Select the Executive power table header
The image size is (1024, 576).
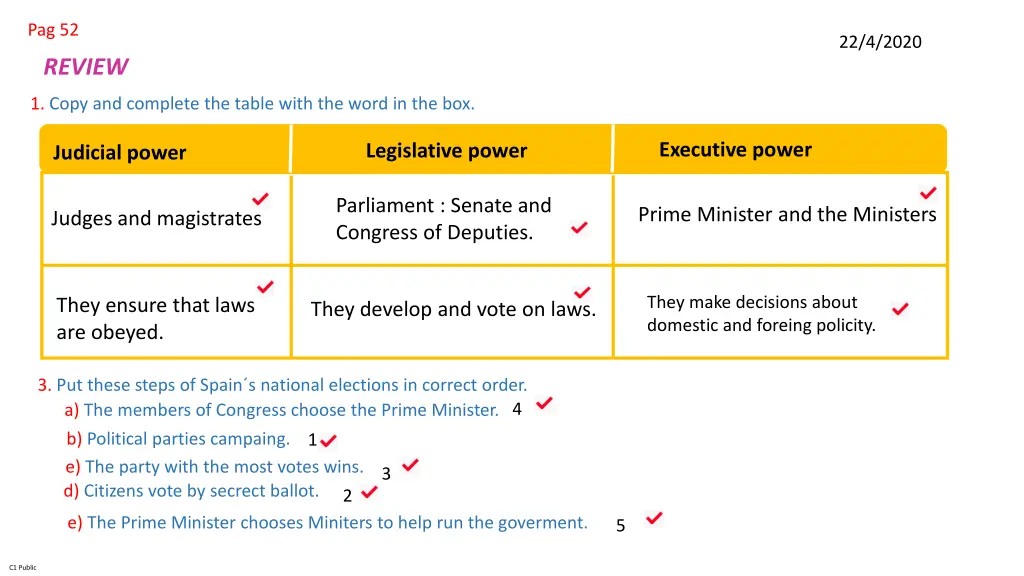[x=735, y=150]
